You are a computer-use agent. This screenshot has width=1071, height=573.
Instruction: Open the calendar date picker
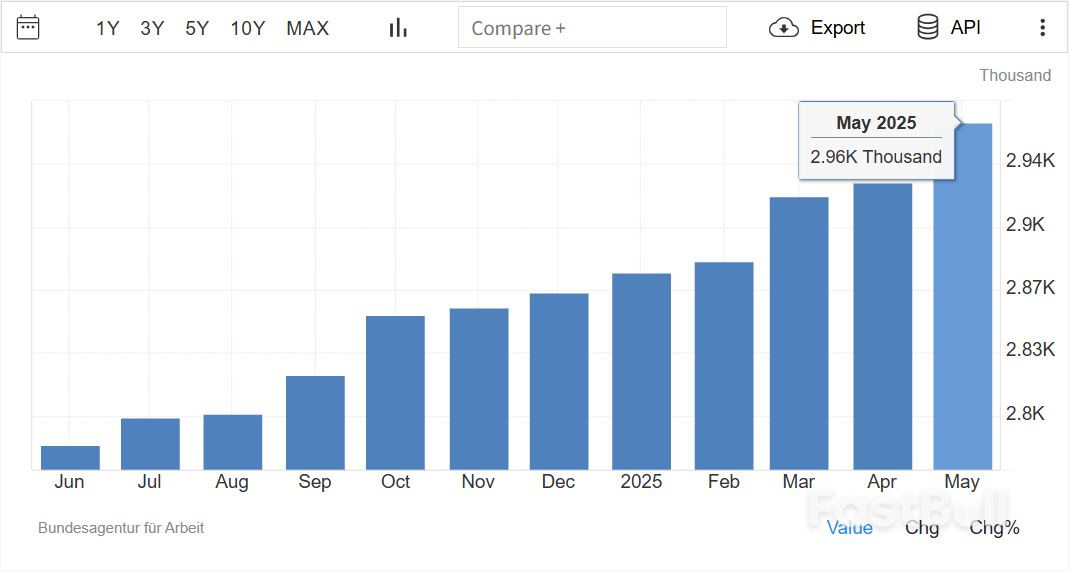point(28,28)
